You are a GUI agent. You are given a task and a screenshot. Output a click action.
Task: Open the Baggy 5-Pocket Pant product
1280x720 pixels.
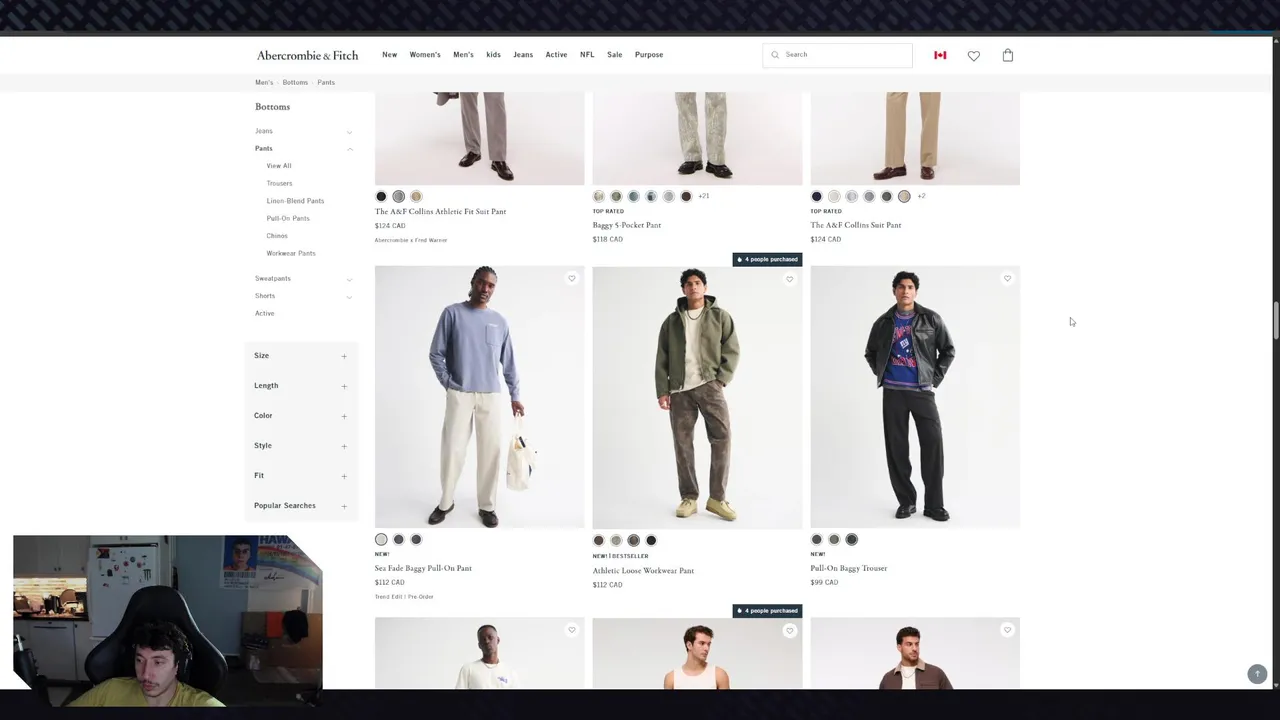pos(626,225)
